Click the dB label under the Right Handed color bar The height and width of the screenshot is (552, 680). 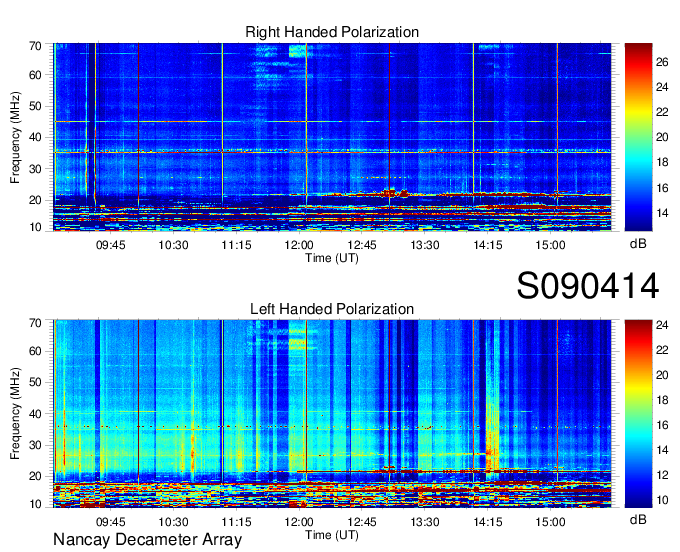[638, 244]
